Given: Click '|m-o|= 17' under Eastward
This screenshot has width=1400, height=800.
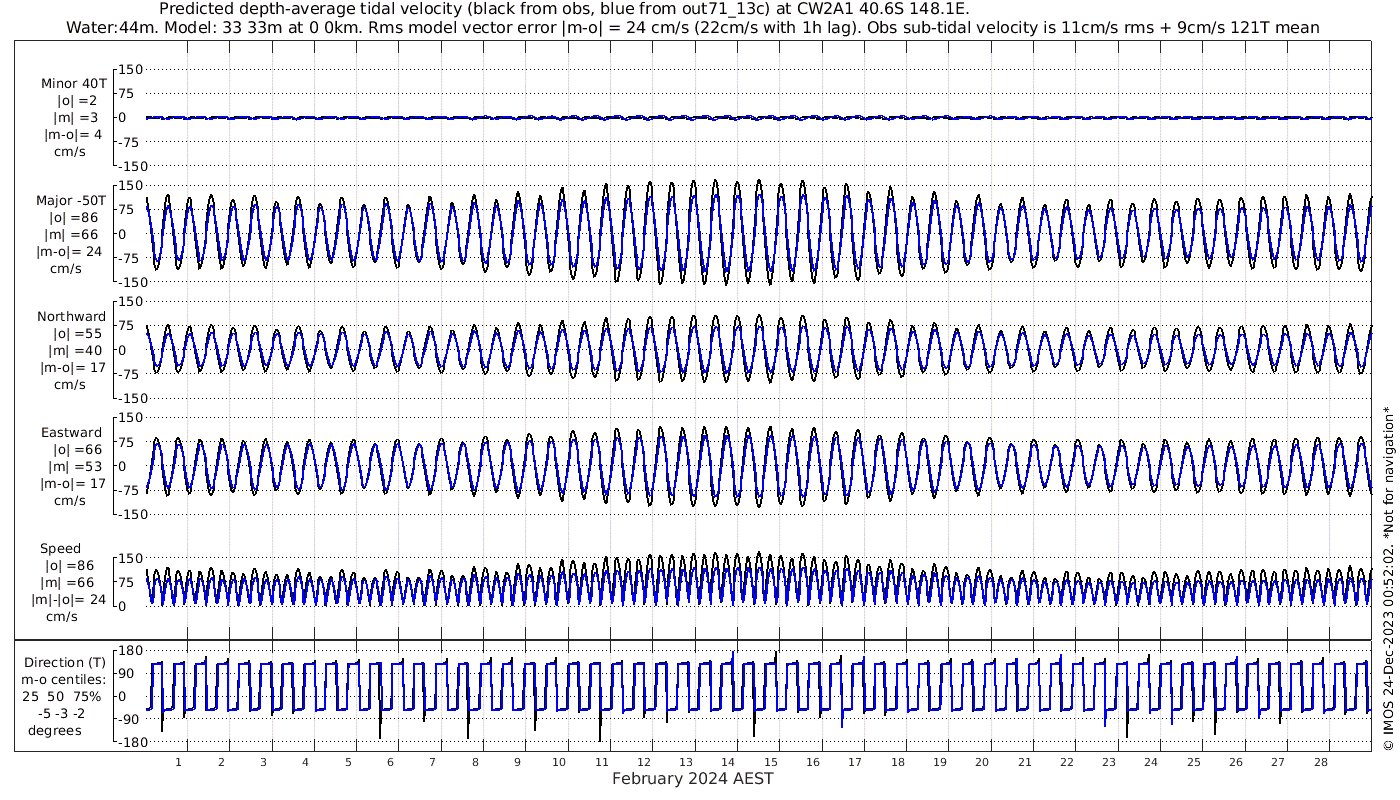Looking at the screenshot, I should click(72, 484).
